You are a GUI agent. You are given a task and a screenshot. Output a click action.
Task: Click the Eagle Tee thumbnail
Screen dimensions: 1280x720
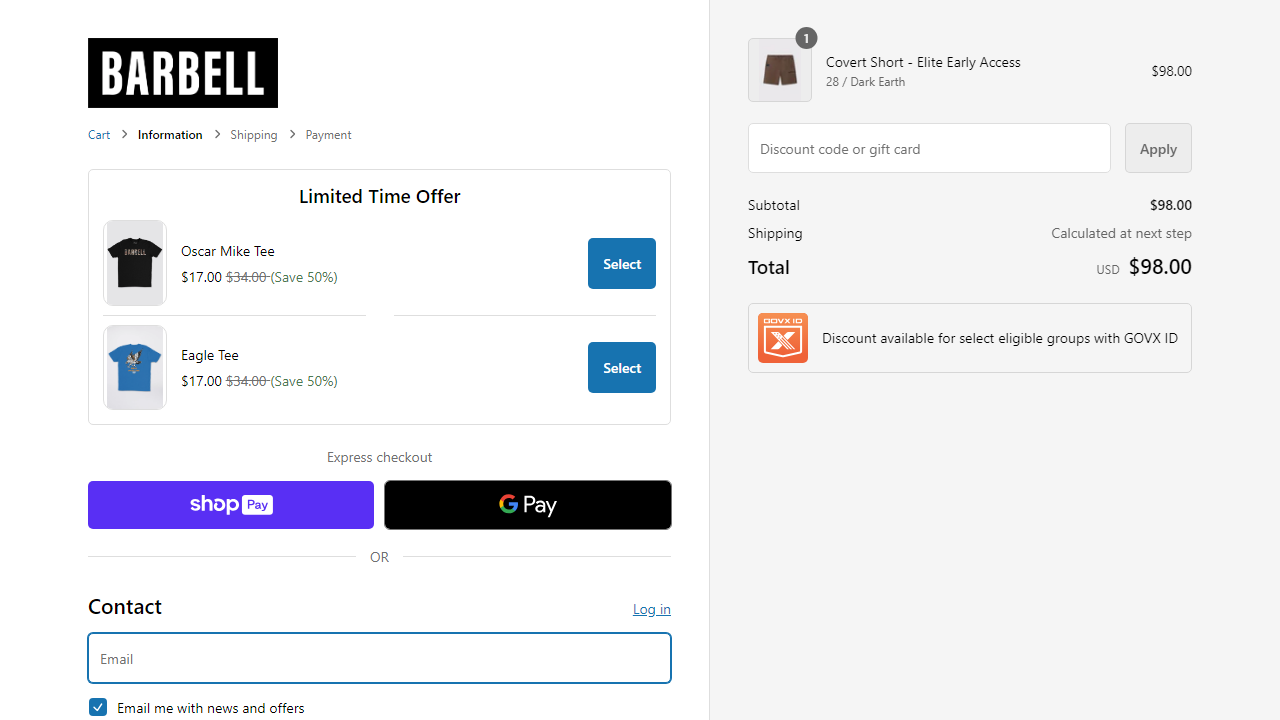tap(135, 367)
